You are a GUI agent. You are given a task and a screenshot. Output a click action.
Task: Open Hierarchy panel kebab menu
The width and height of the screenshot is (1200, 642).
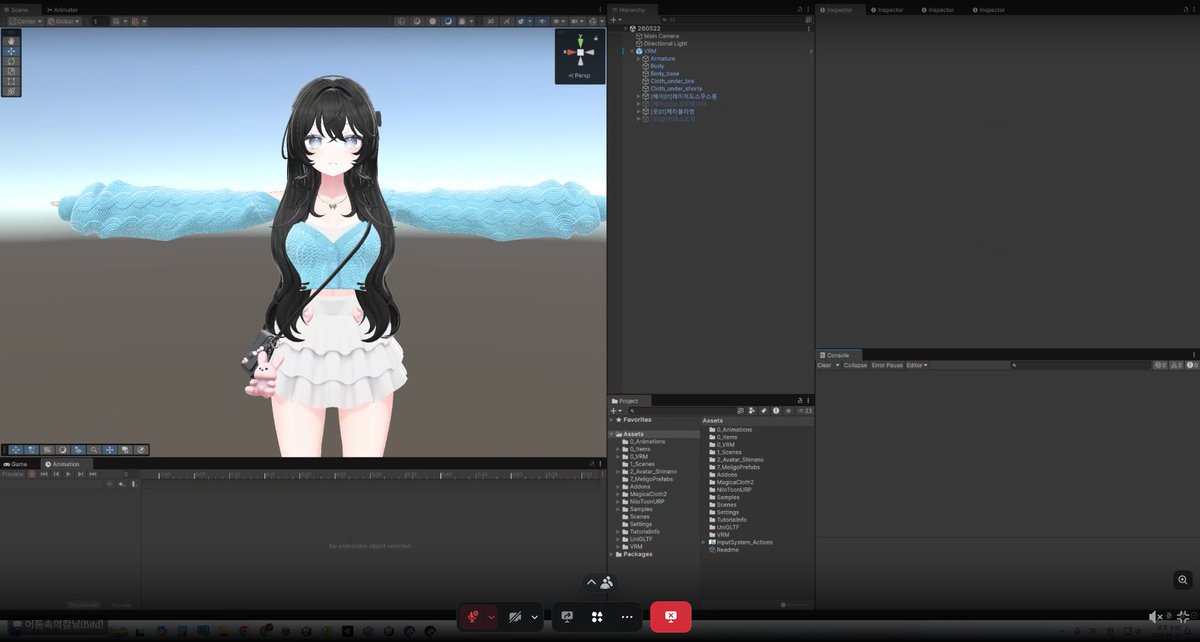coord(809,9)
